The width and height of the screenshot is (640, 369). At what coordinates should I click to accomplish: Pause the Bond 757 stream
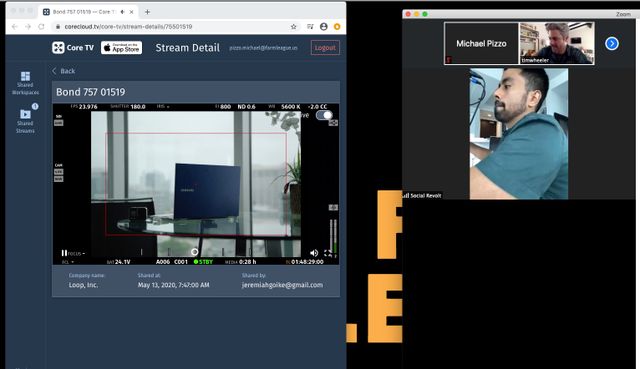click(64, 253)
